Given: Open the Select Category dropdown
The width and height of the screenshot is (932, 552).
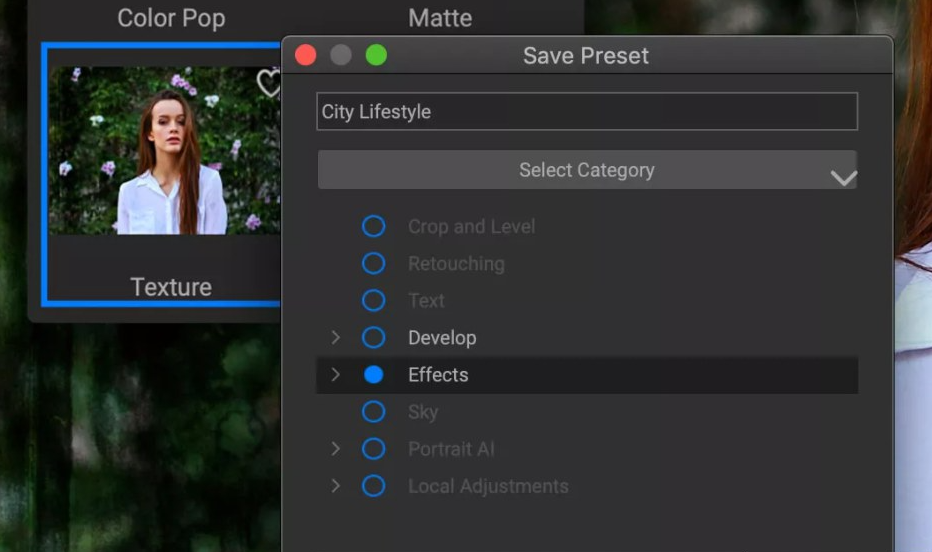Looking at the screenshot, I should [x=587, y=170].
